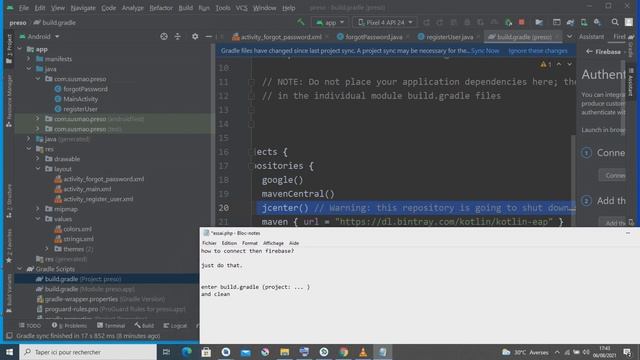Click the Attach Debugger bug icon

(508, 22)
